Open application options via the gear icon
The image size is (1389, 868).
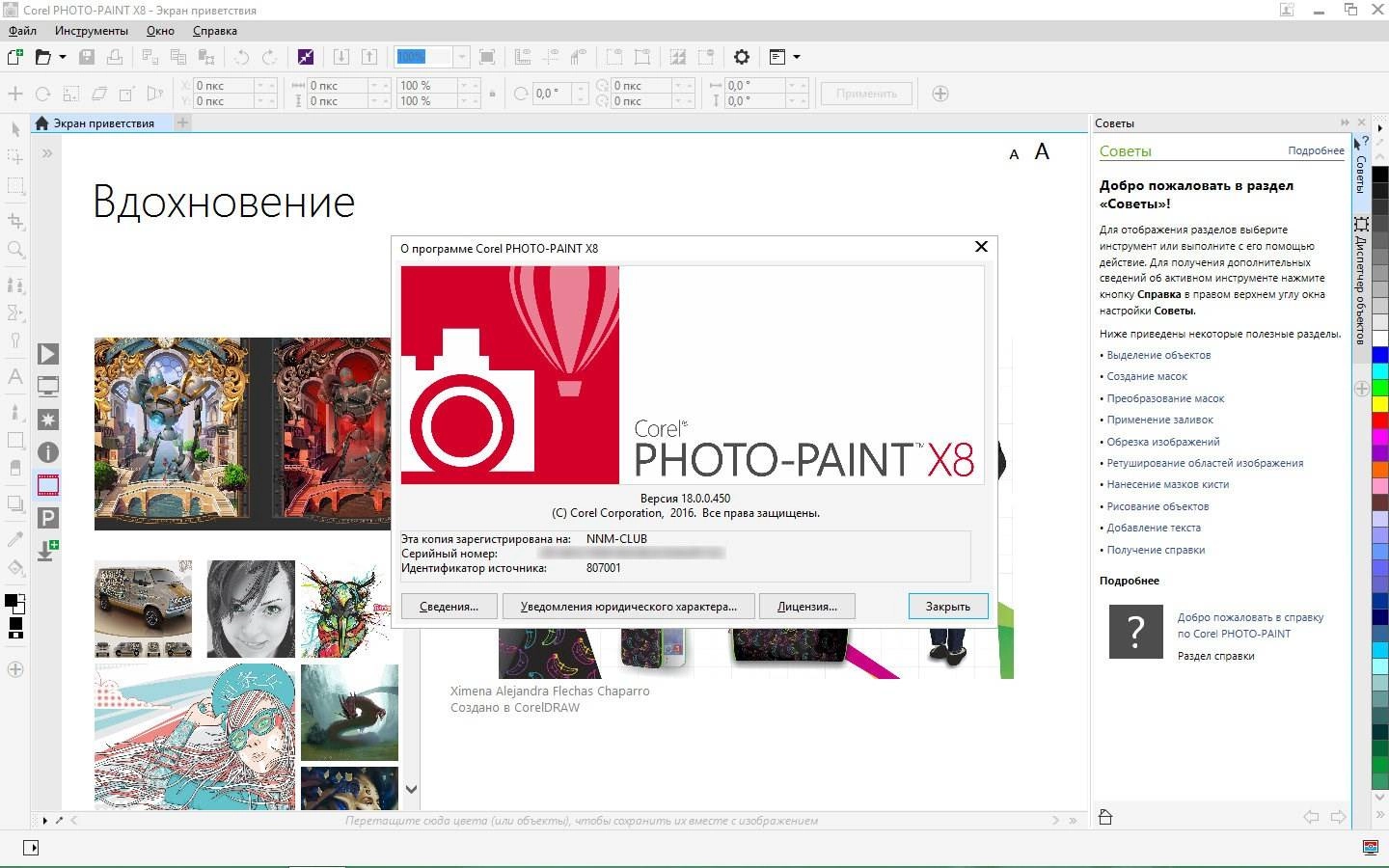pyautogui.click(x=741, y=57)
